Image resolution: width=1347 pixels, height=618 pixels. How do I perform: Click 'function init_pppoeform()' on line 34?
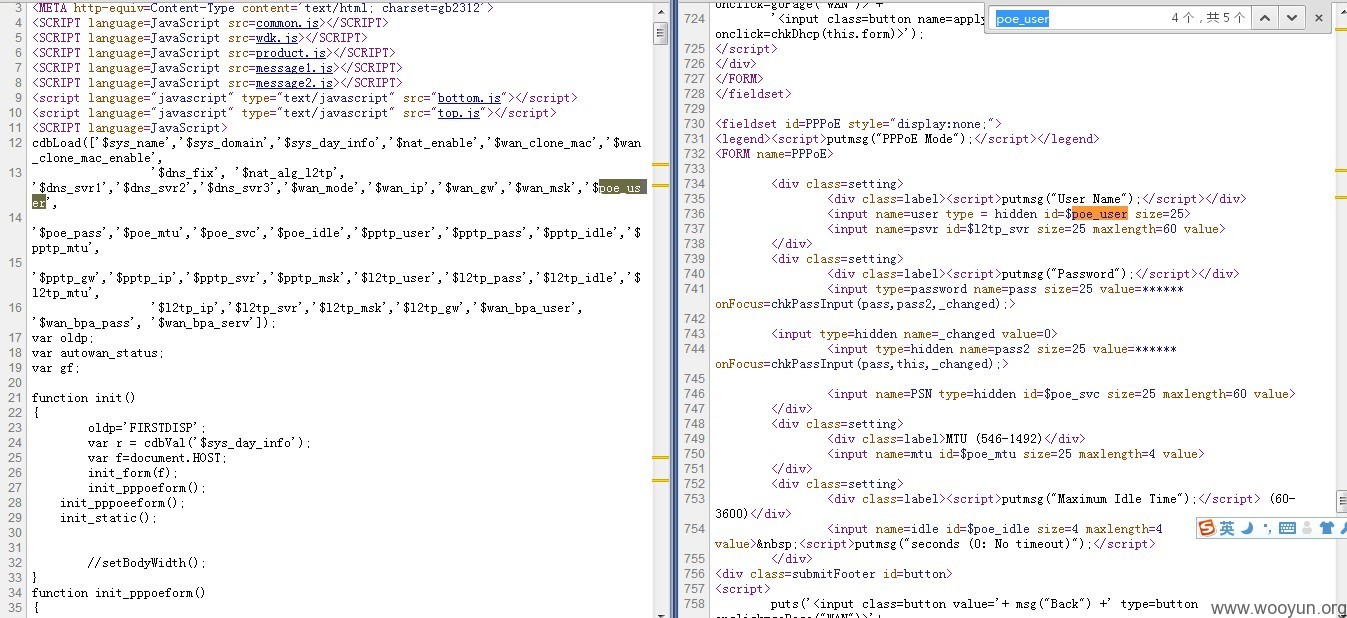tap(119, 592)
